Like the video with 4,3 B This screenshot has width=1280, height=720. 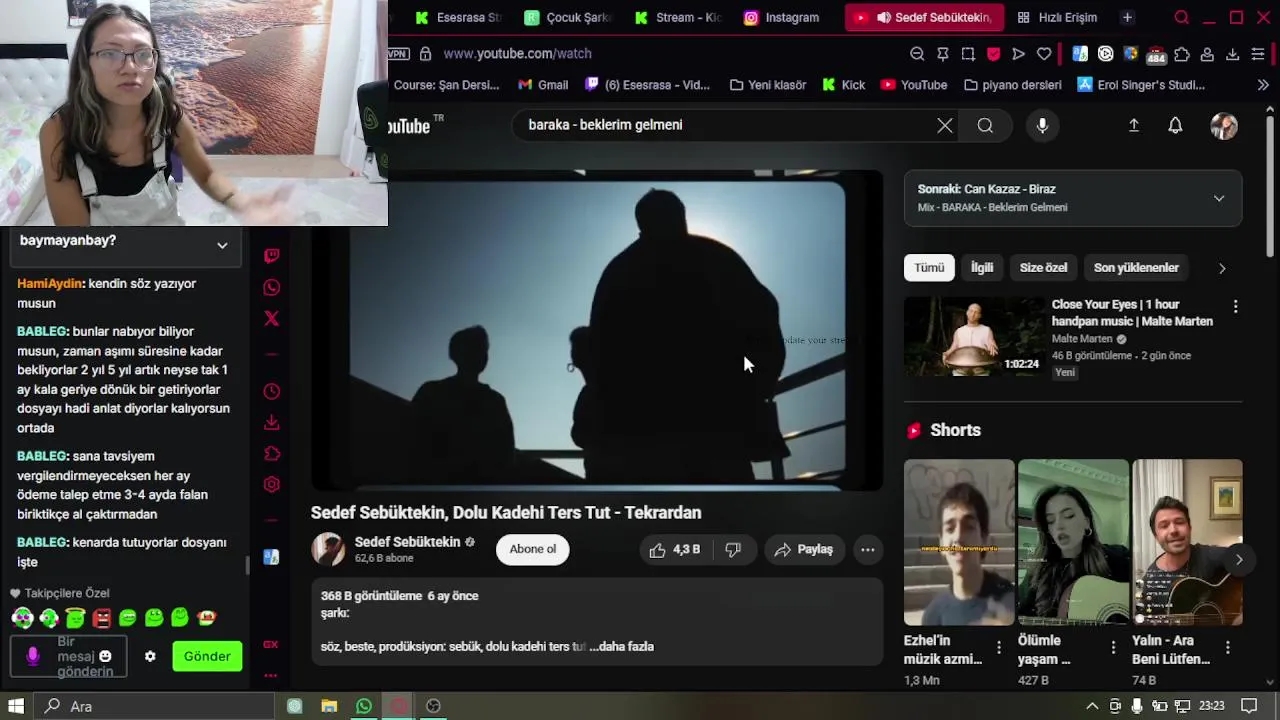click(x=675, y=549)
